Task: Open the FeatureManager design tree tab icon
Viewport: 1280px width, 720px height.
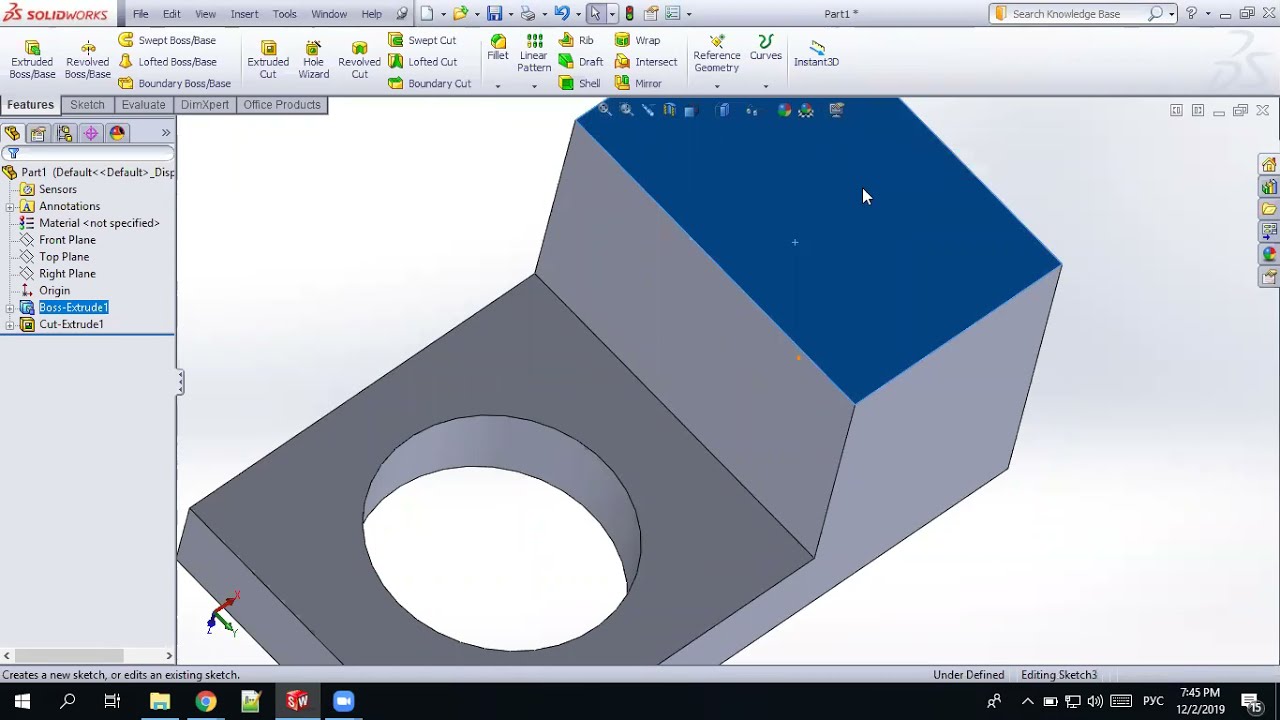Action: click(x=12, y=133)
